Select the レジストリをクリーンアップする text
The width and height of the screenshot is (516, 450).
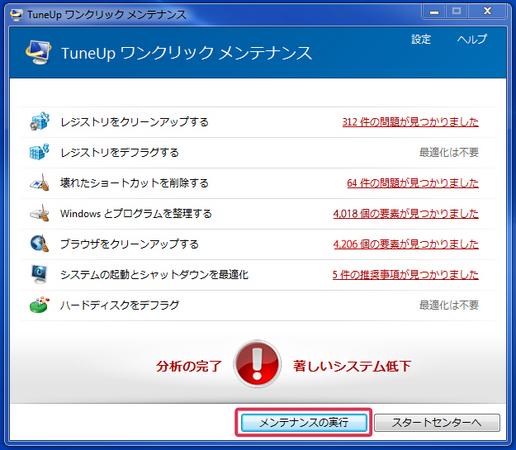click(134, 122)
